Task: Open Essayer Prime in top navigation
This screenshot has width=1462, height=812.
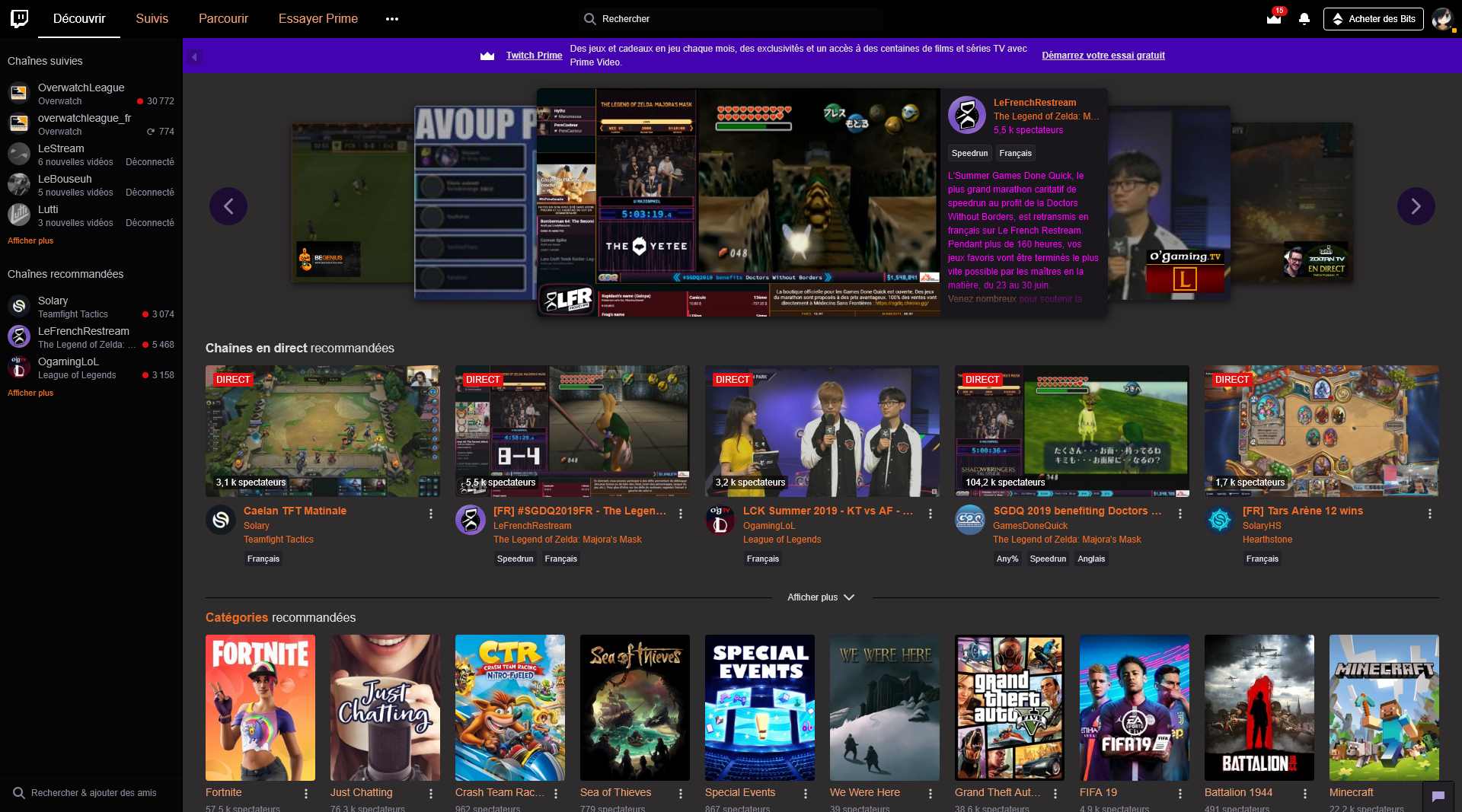Action: click(318, 19)
